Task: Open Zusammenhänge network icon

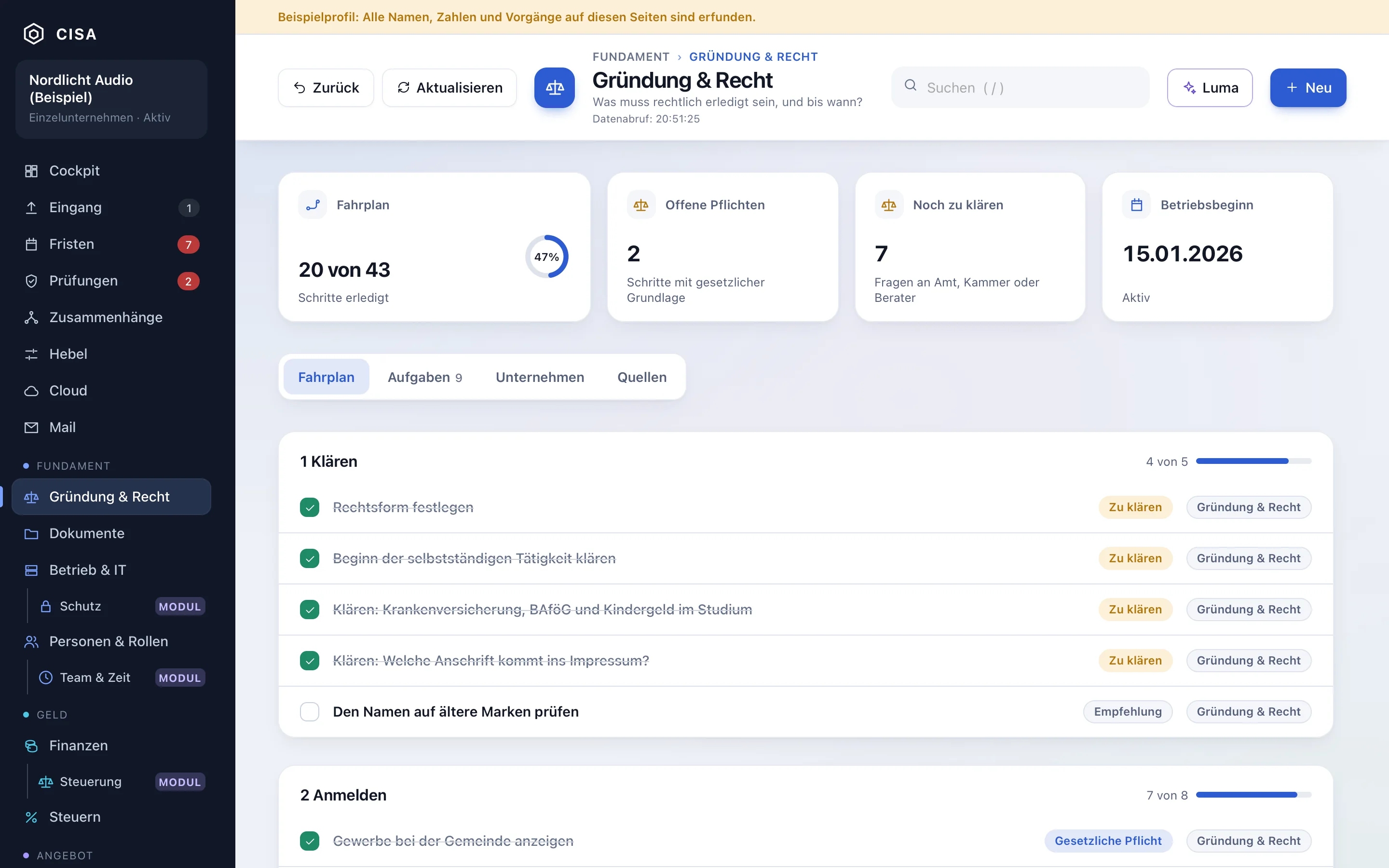Action: 31,317
